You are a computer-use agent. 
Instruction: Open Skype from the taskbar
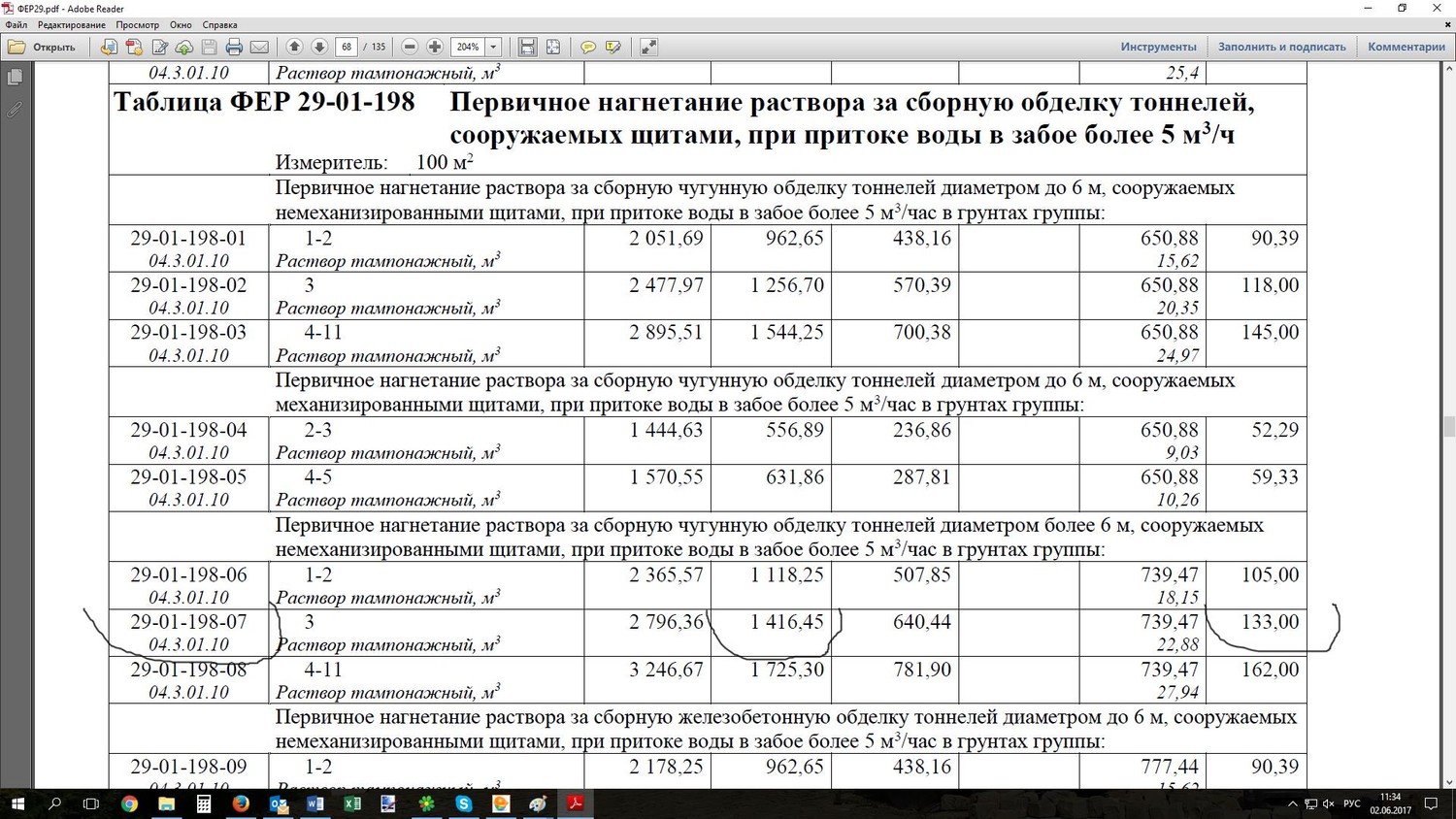click(x=463, y=803)
